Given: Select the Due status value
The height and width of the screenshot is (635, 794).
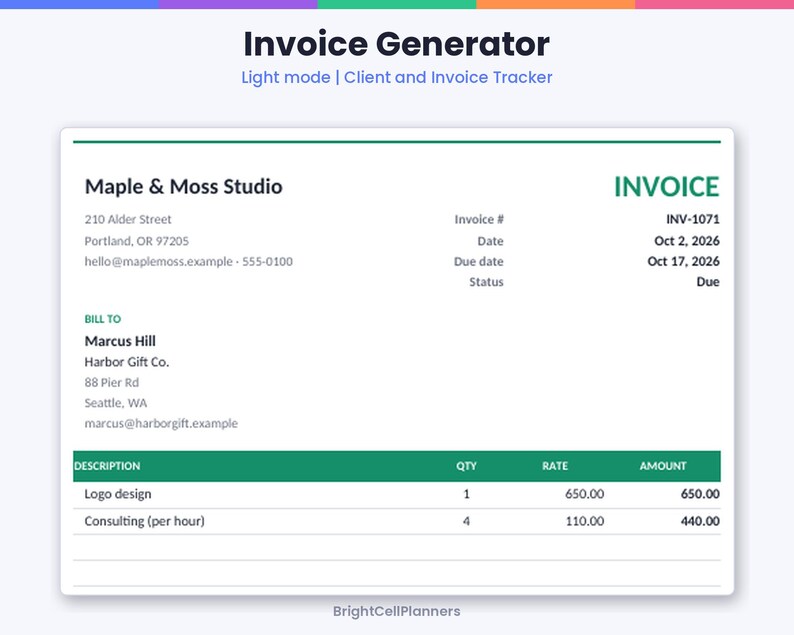Looking at the screenshot, I should pyautogui.click(x=708, y=282).
